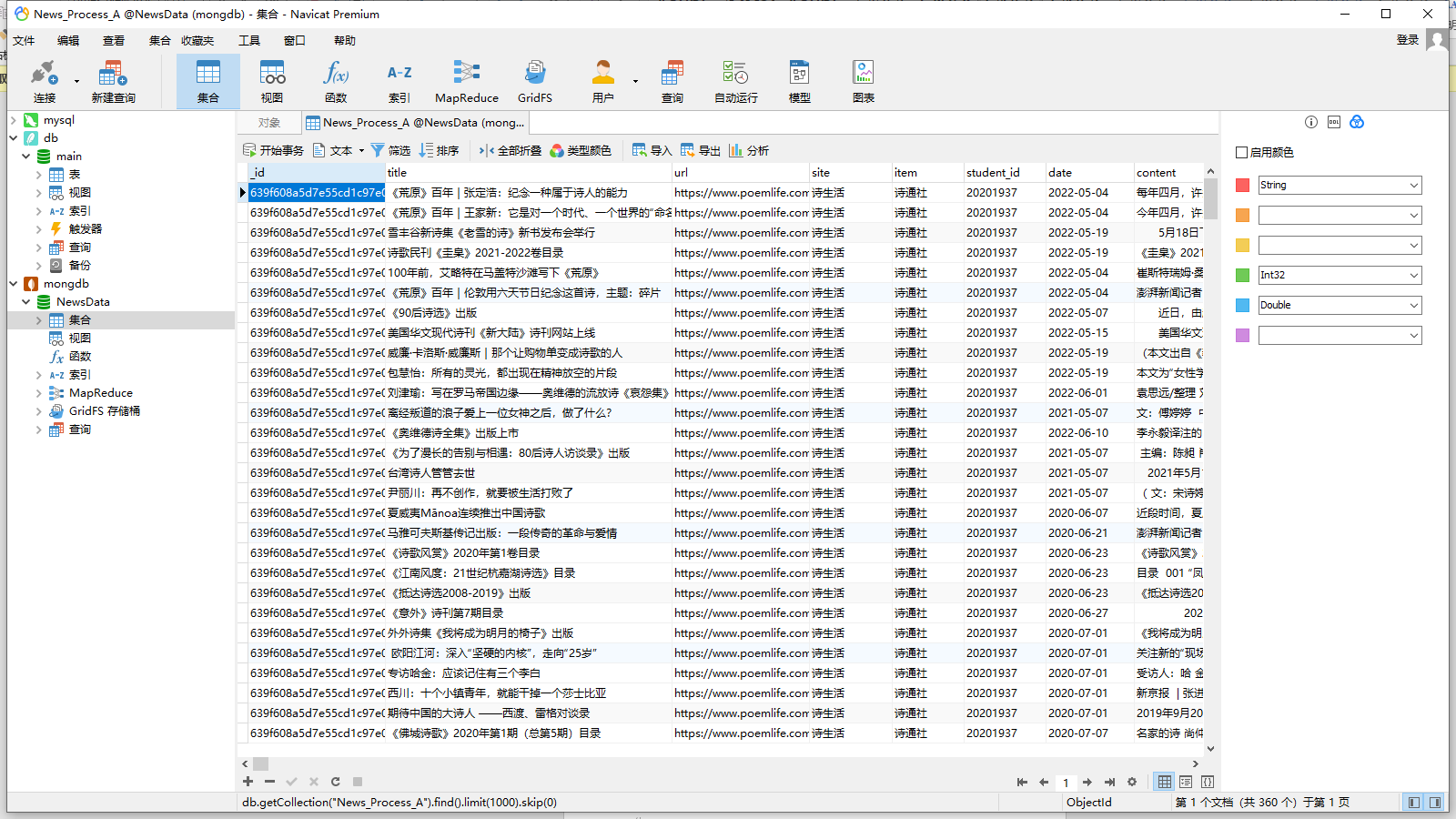Click the delete record minus icon
Viewport: 1456px width, 819px height.
tap(269, 782)
